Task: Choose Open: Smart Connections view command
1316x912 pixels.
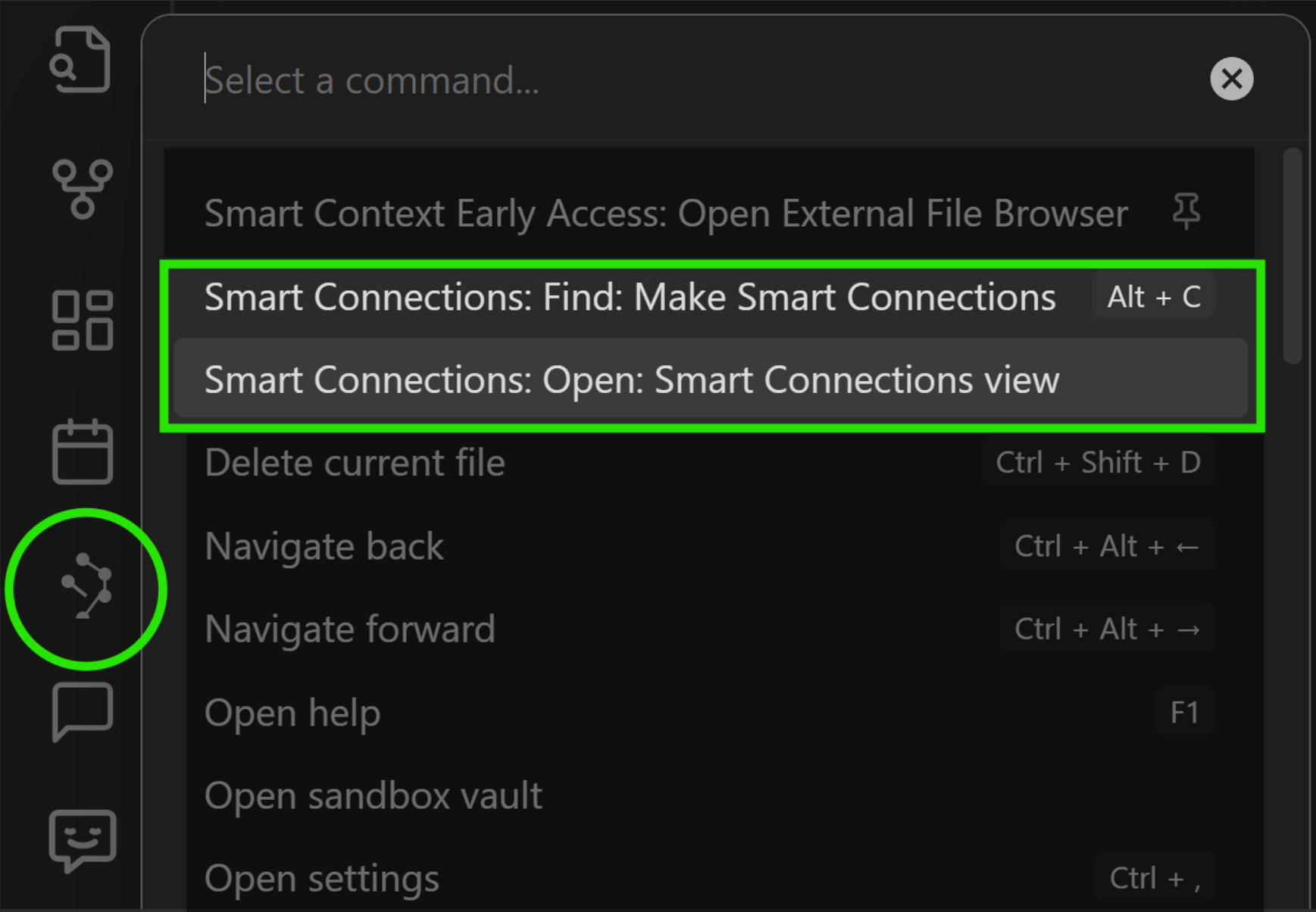Action: (x=711, y=379)
